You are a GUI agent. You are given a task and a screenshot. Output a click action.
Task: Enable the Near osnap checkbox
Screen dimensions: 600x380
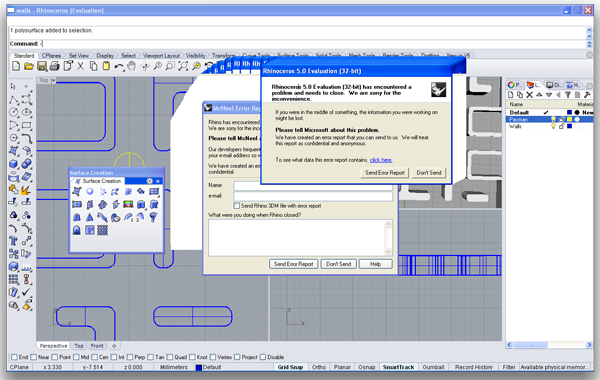pyautogui.click(x=33, y=357)
